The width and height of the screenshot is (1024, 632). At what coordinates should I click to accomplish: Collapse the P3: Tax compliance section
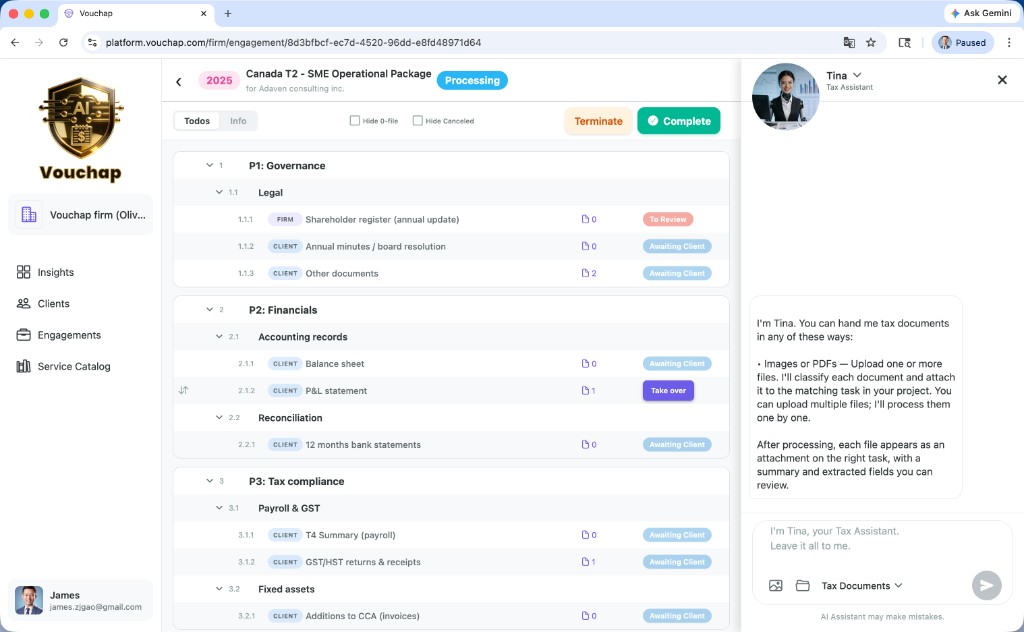pyautogui.click(x=210, y=481)
